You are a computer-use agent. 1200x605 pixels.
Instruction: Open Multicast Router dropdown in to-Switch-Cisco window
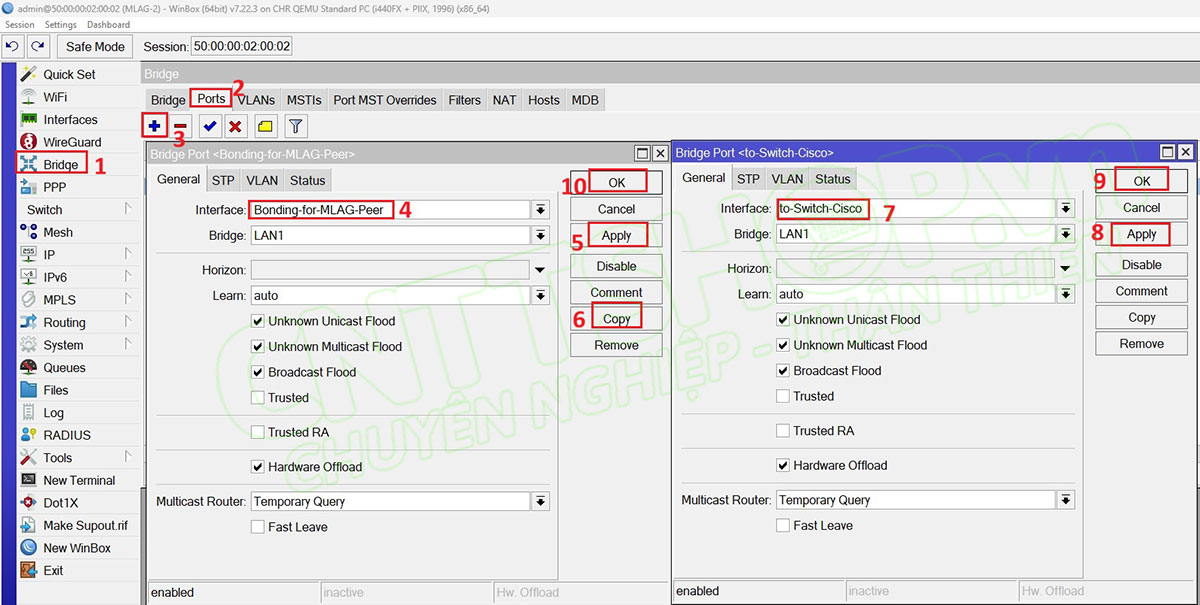point(1066,499)
